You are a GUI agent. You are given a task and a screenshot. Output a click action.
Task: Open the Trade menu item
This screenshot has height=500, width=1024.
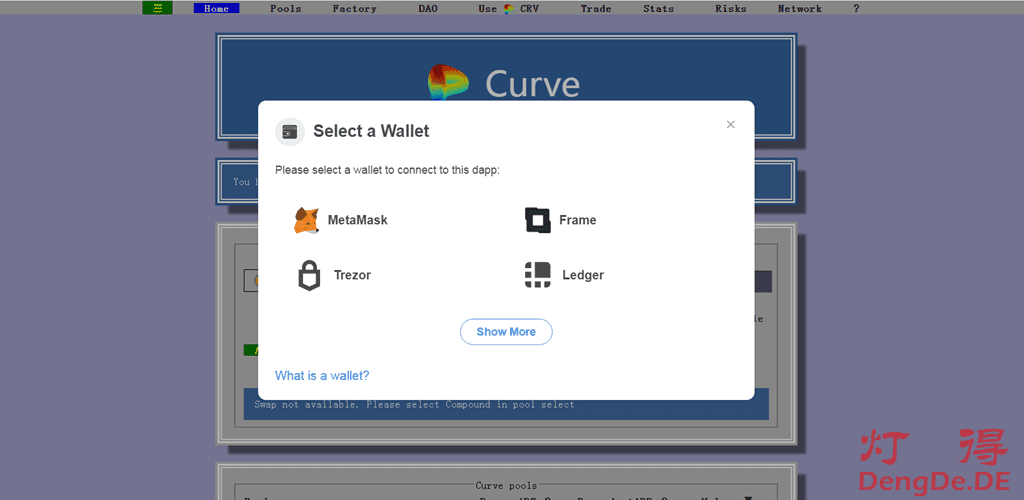click(x=595, y=9)
